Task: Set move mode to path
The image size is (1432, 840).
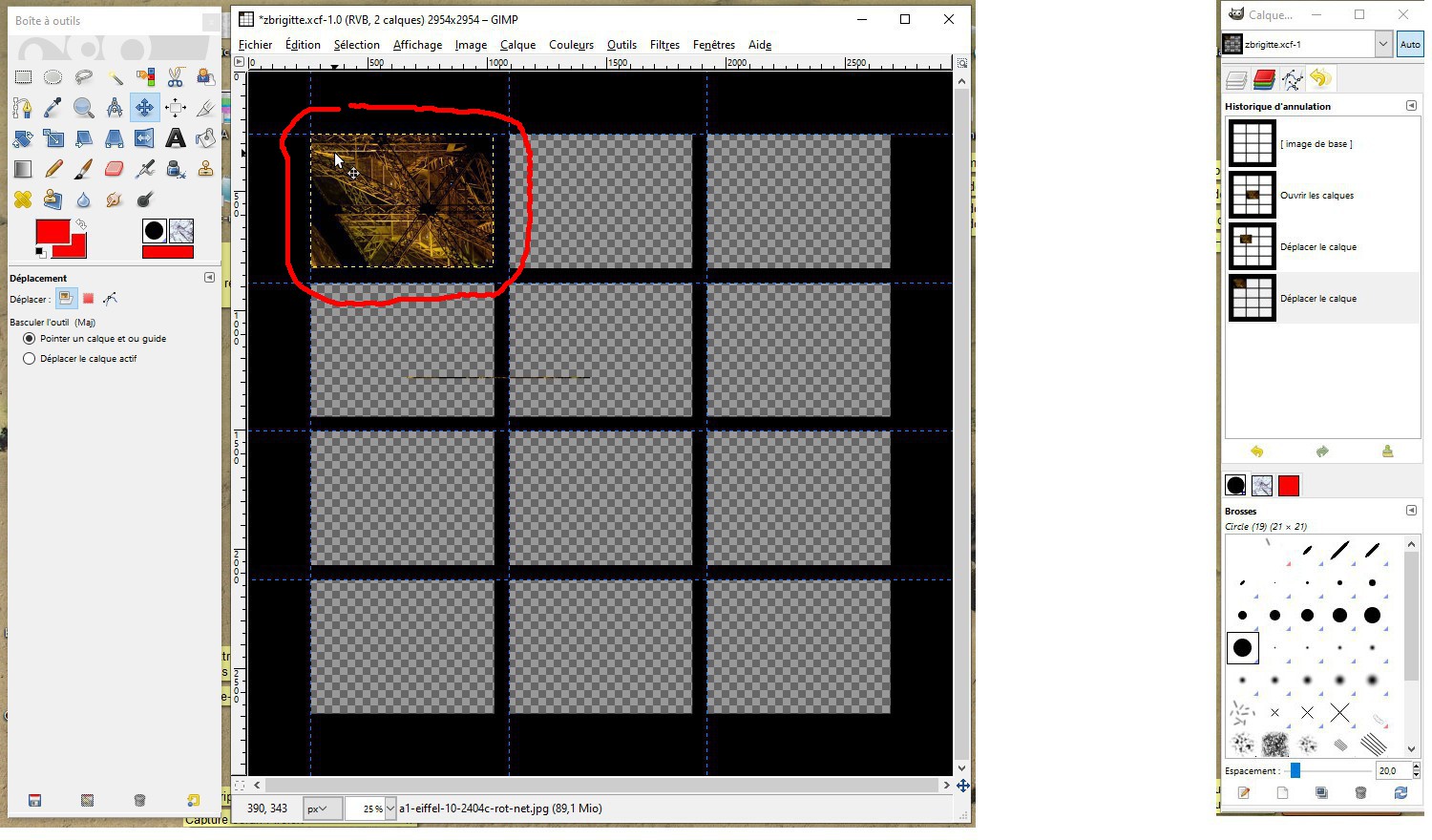Action: pos(111,299)
